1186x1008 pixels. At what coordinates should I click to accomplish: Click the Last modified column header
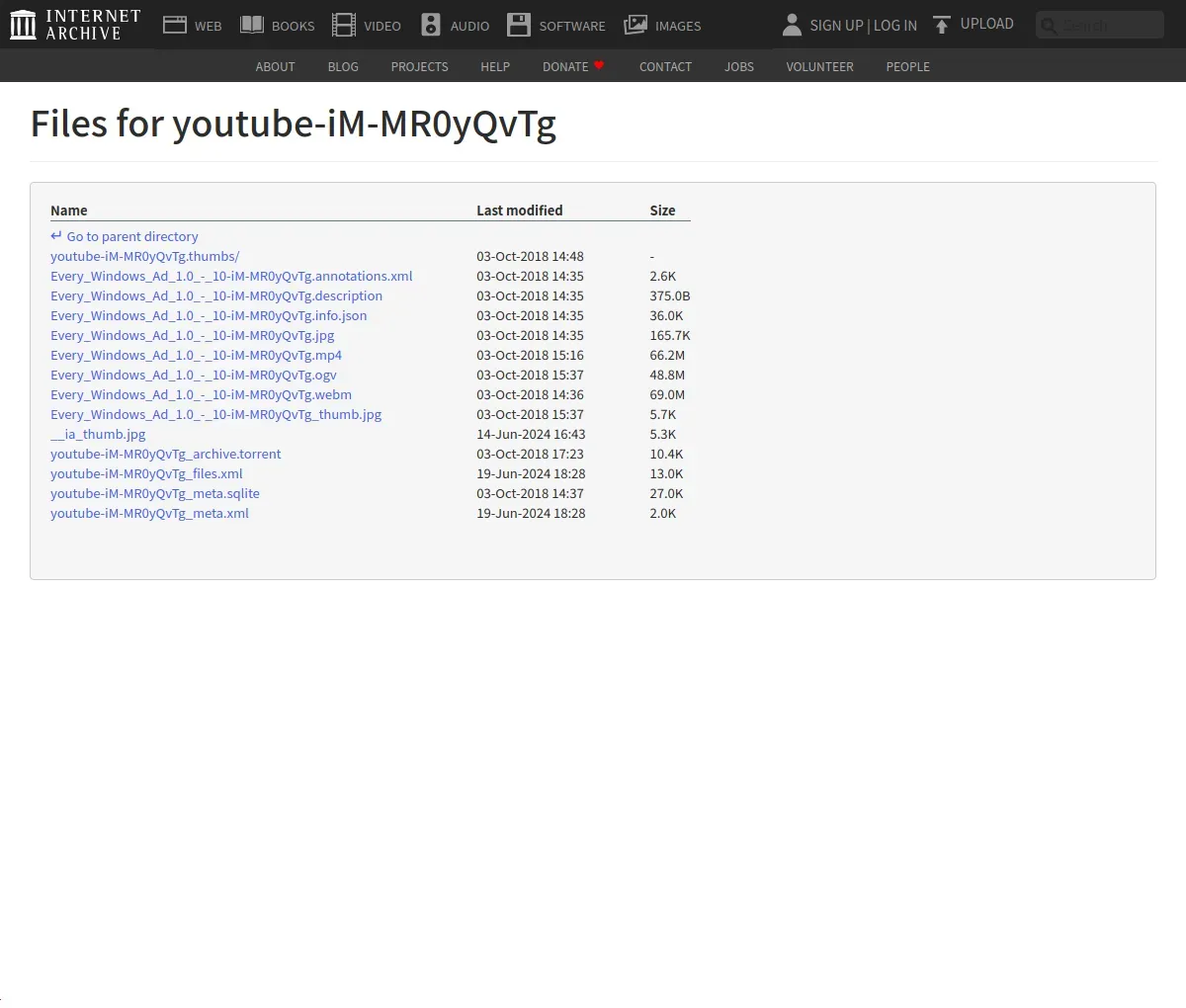519,210
